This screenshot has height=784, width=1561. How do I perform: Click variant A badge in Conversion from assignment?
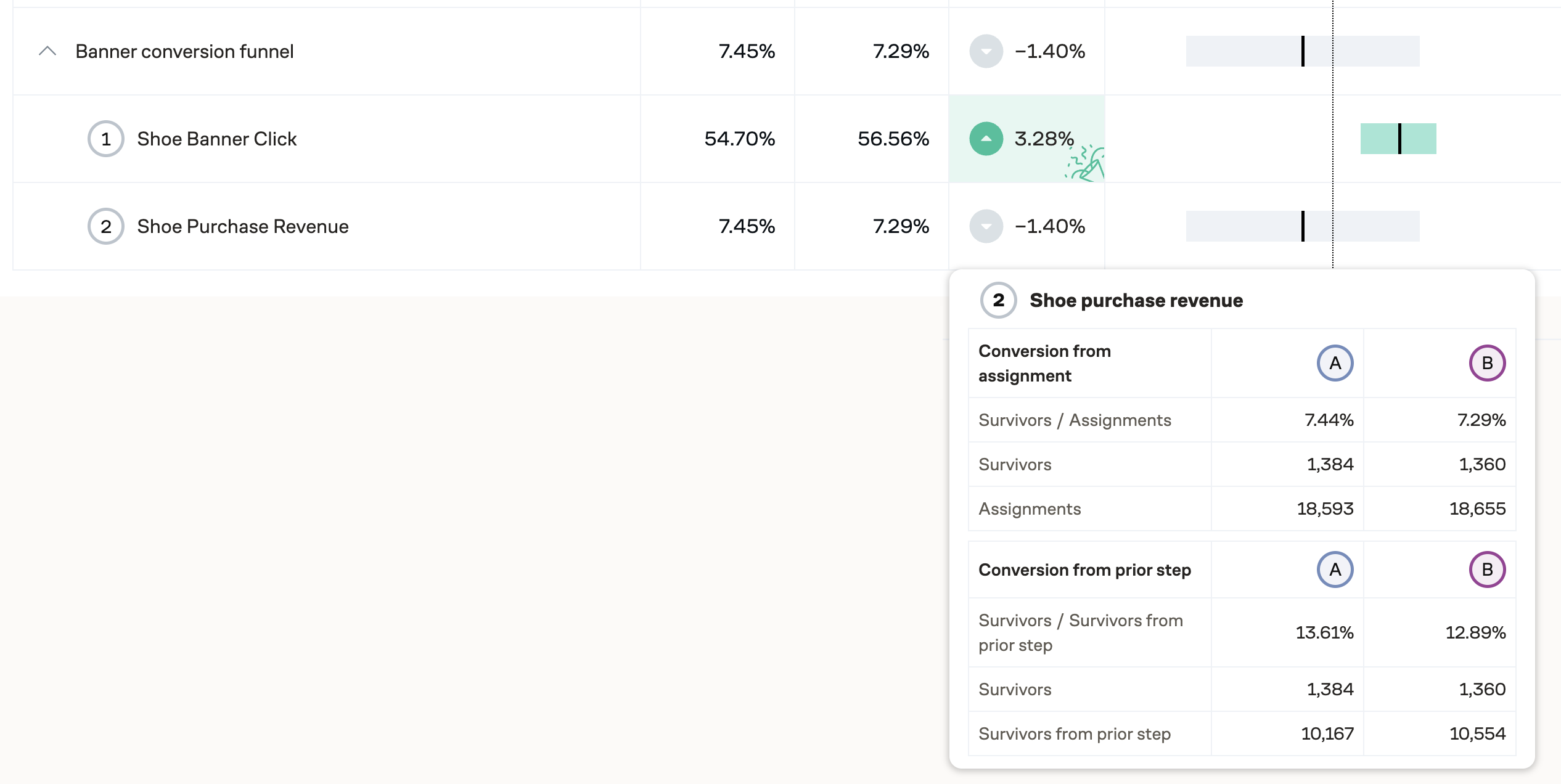1335,363
